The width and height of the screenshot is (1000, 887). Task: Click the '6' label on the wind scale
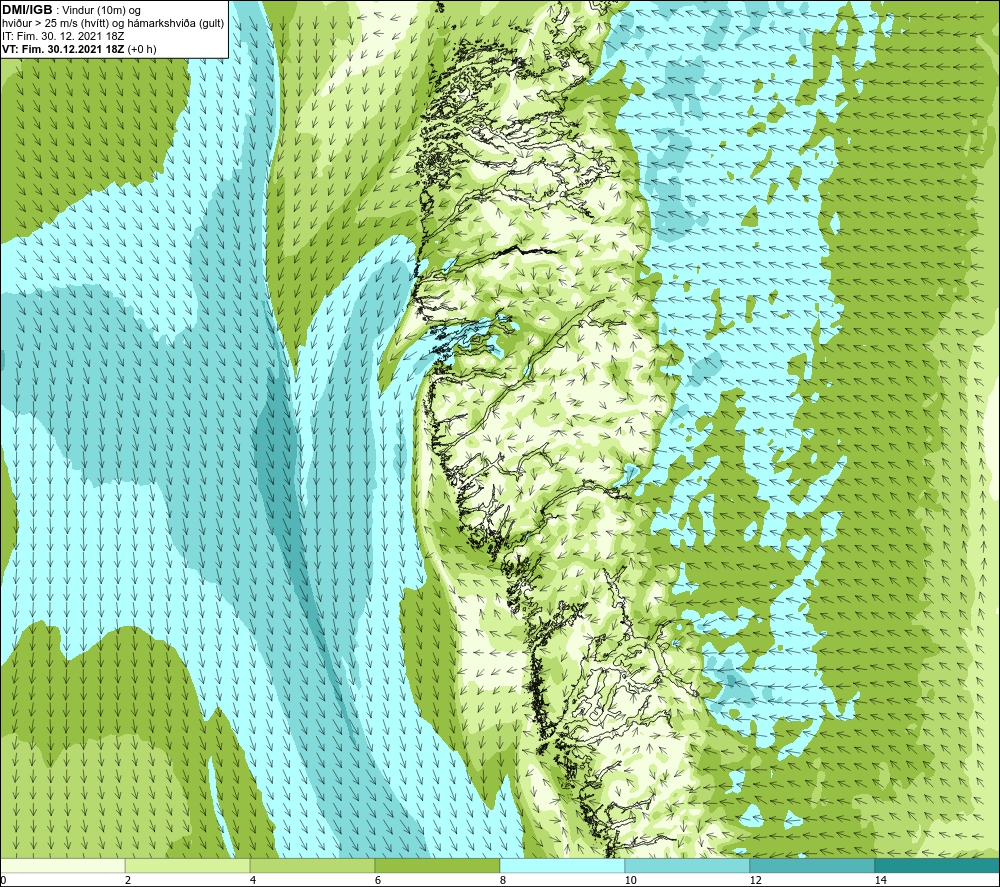378,880
